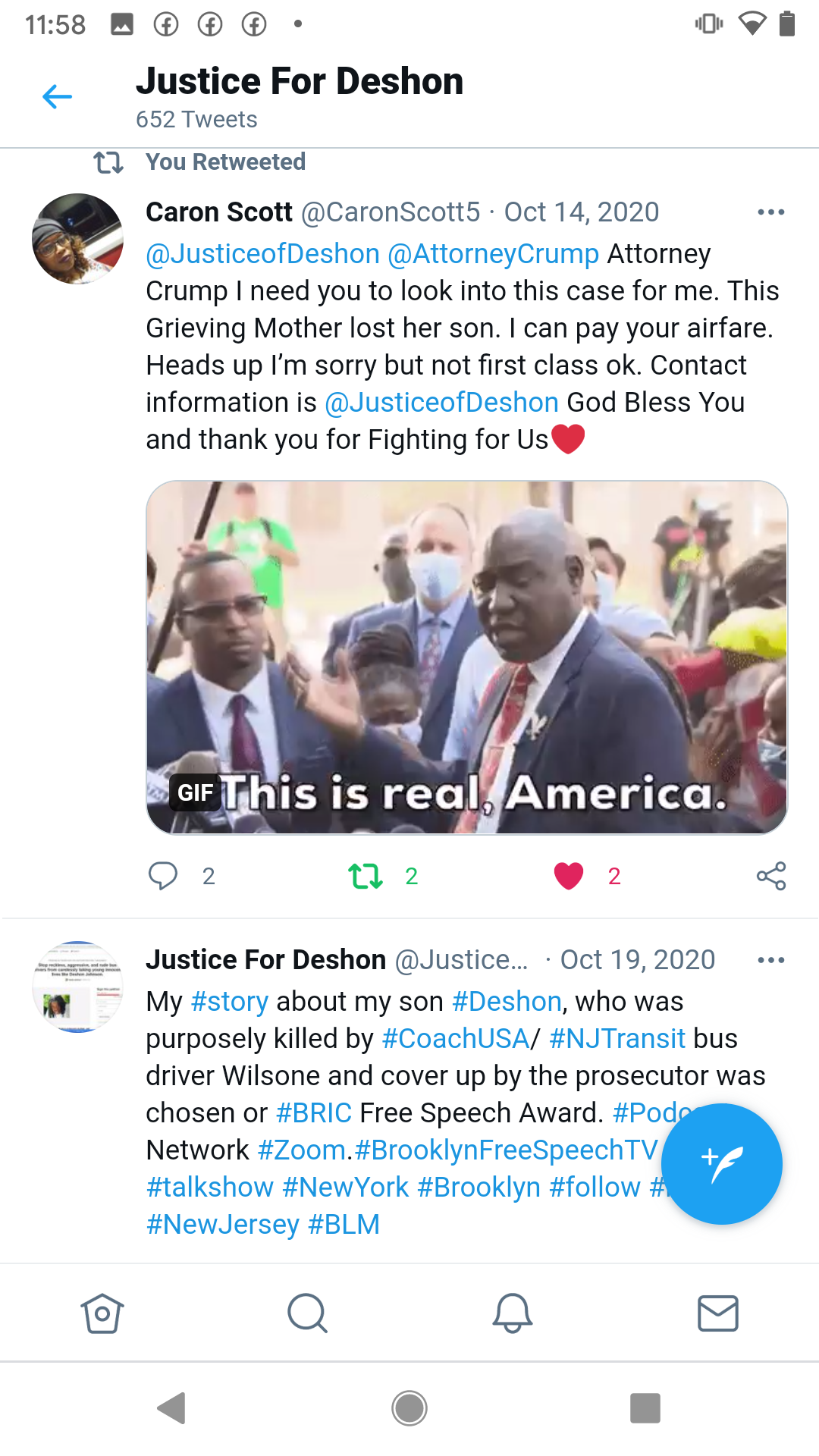The image size is (819, 1456).
Task: Tap Android home circle button
Action: 409,1408
